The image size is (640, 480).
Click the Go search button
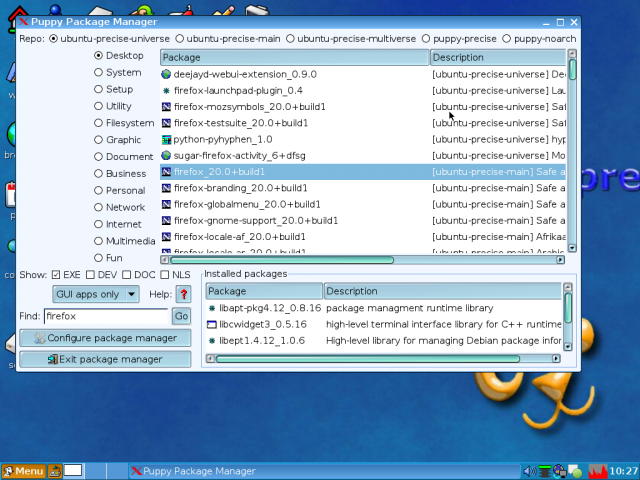click(x=181, y=316)
